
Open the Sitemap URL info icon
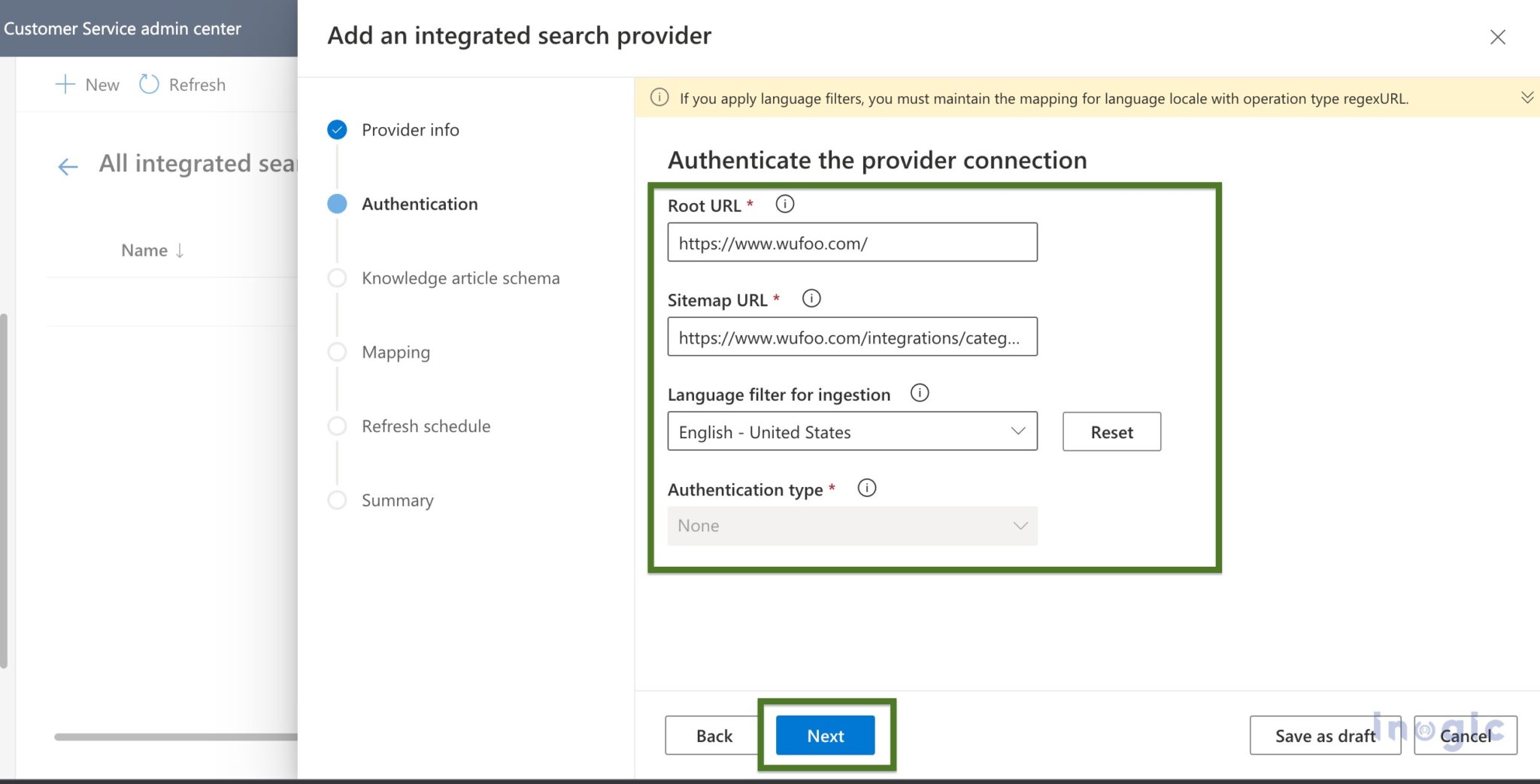point(812,298)
